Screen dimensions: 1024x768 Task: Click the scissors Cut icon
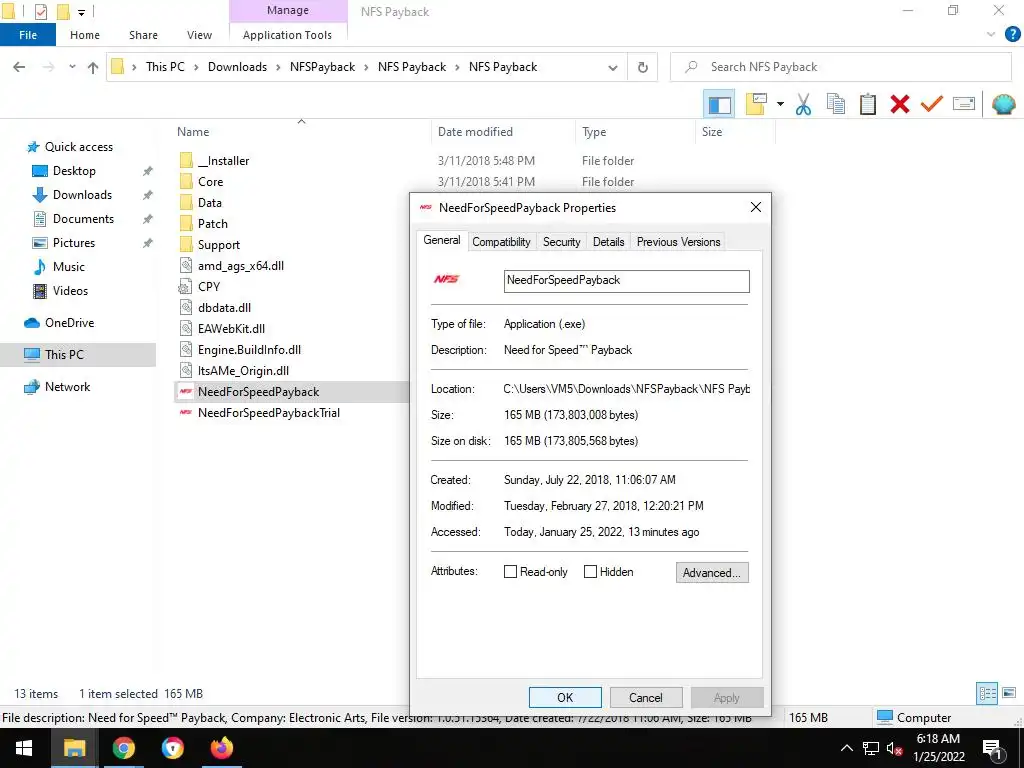point(804,104)
